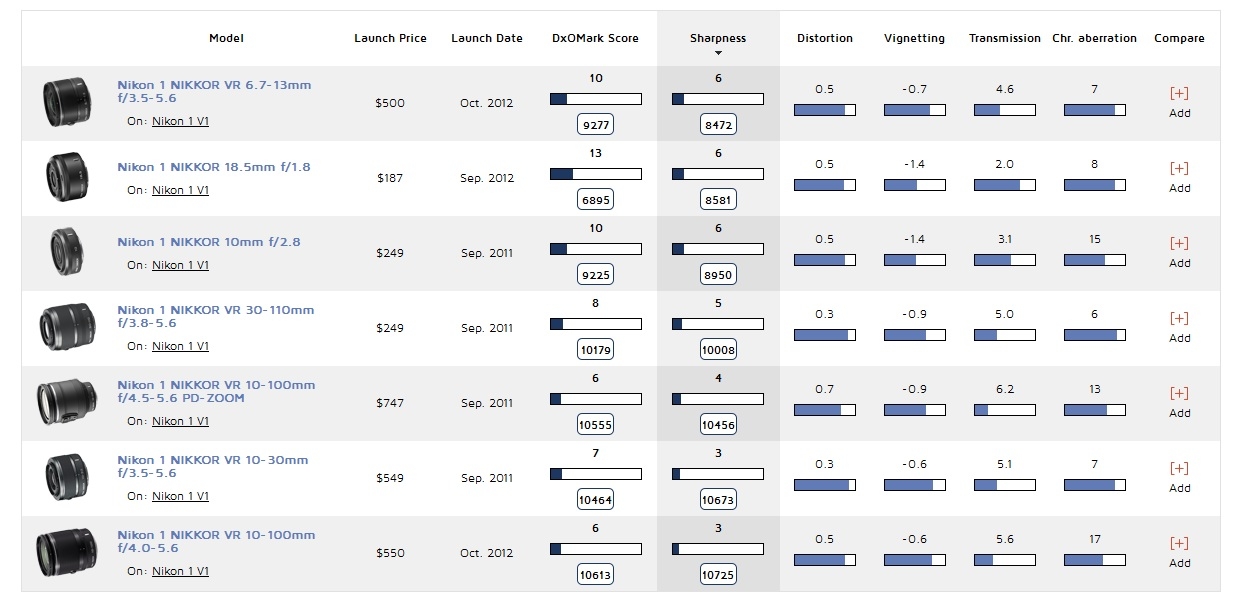The width and height of the screenshot is (1239, 609).
Task: Sort by Sharpness column header
Action: coord(718,38)
